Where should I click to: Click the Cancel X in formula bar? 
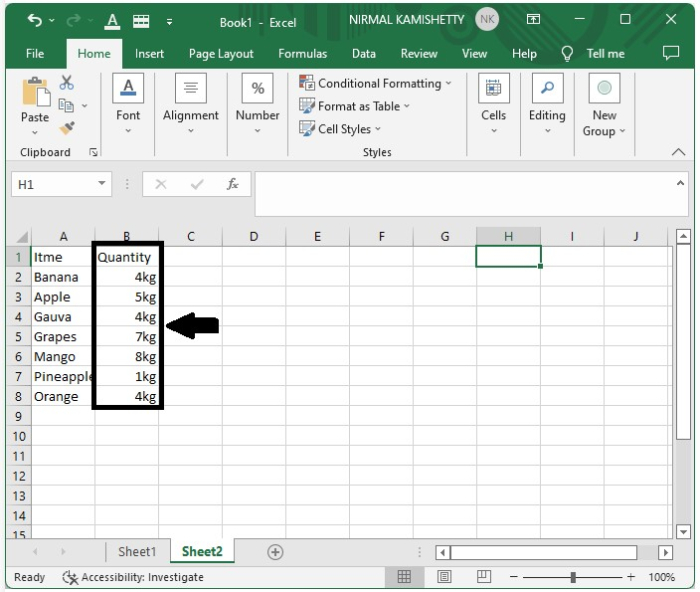pyautogui.click(x=161, y=184)
